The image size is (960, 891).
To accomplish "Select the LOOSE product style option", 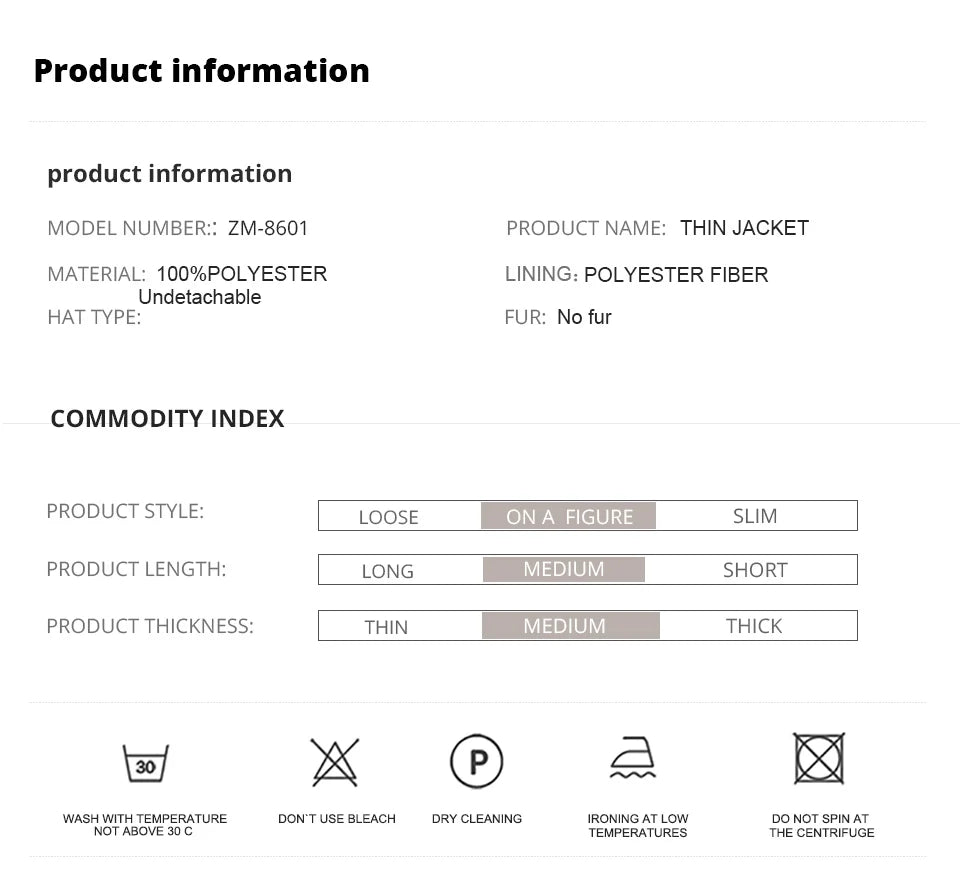I will pyautogui.click(x=388, y=517).
